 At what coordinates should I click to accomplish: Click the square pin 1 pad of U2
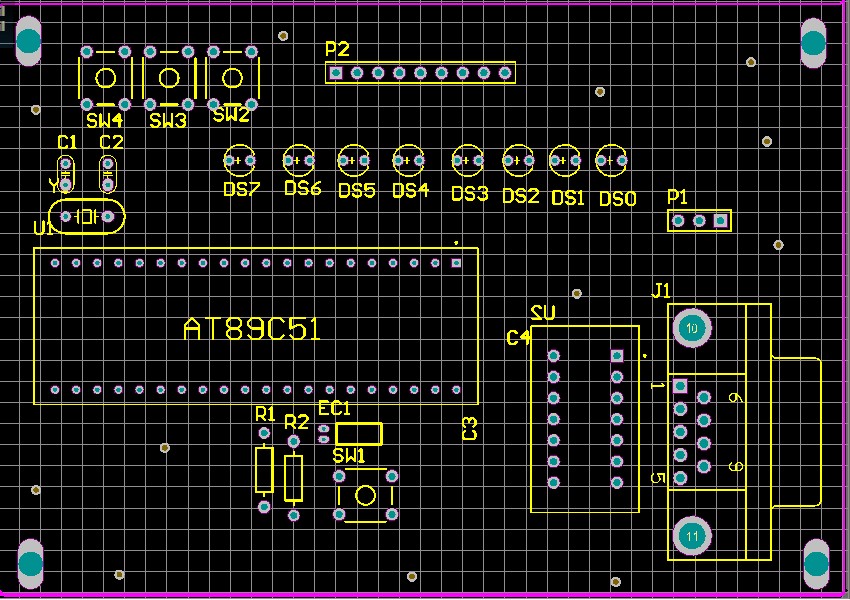pyautogui.click(x=617, y=356)
